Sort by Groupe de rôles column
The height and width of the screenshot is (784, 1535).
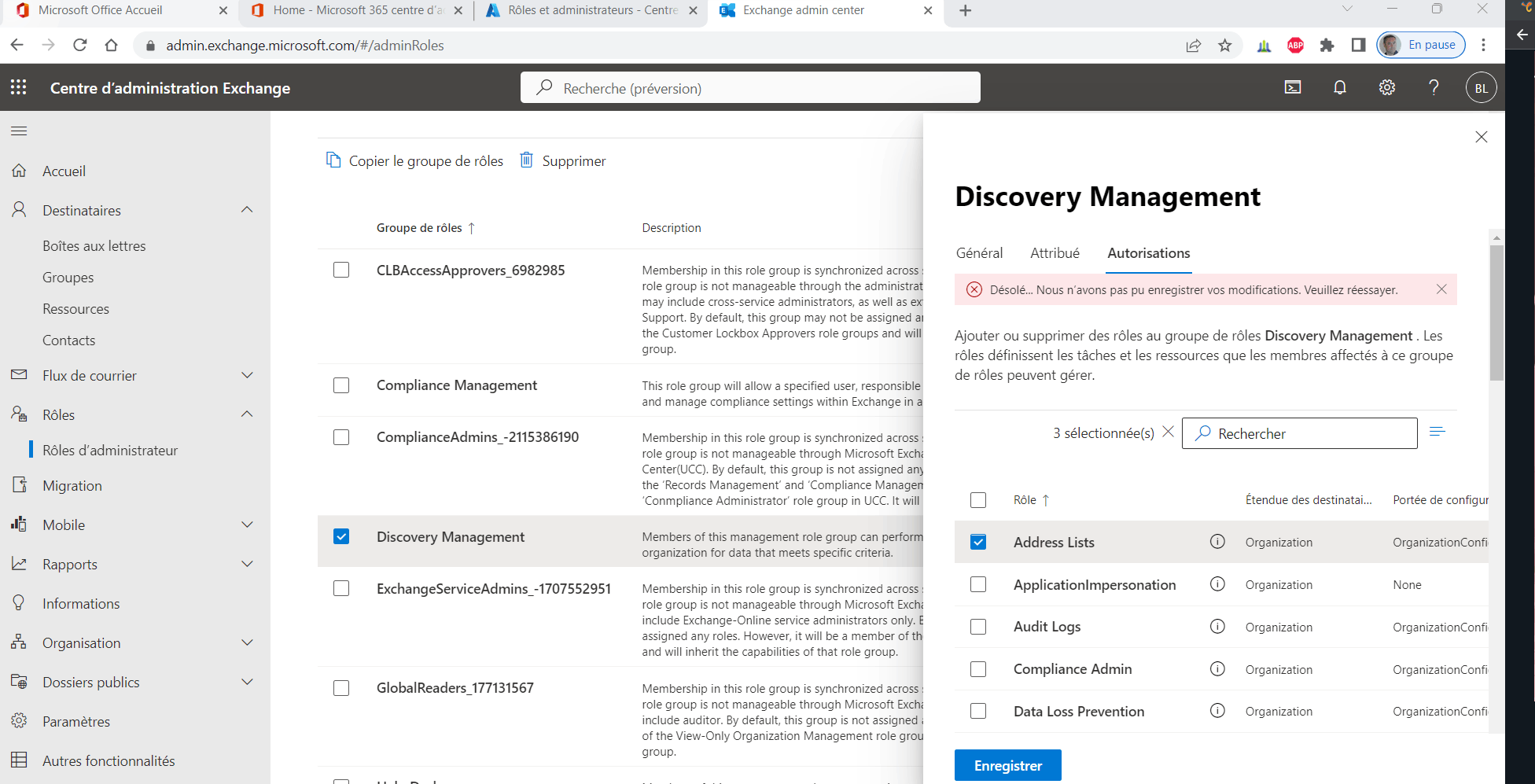pos(425,228)
